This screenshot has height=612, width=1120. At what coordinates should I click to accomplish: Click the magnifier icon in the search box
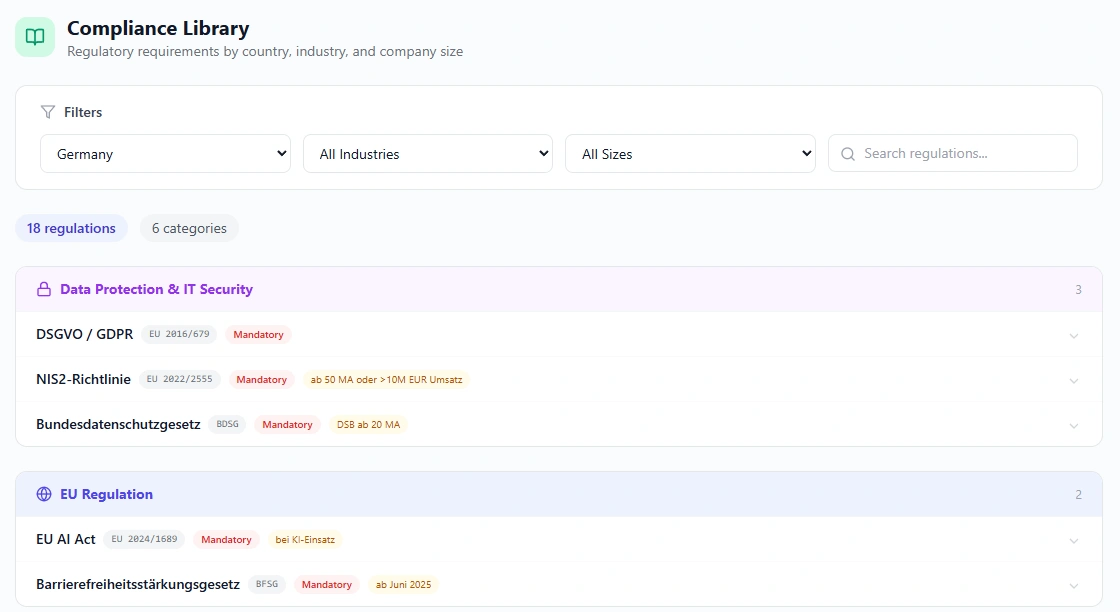tap(847, 153)
